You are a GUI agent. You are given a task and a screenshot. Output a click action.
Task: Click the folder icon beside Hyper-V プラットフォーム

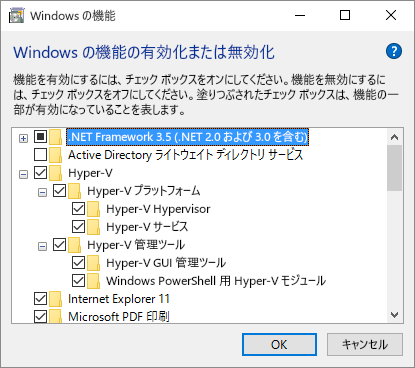75,191
